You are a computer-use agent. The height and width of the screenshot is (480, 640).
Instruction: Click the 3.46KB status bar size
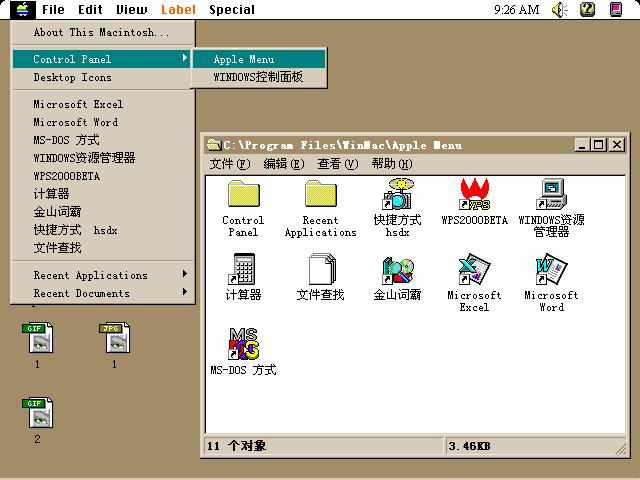click(469, 446)
